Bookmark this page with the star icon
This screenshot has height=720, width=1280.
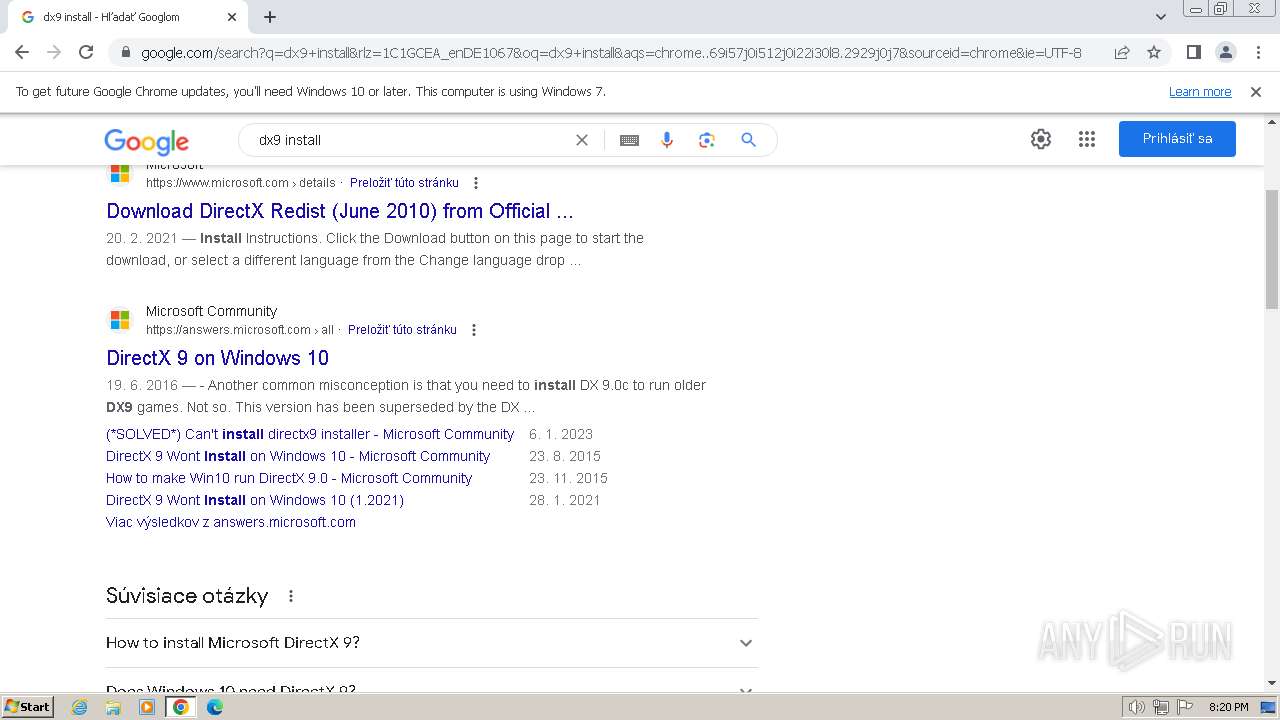pyautogui.click(x=1154, y=52)
